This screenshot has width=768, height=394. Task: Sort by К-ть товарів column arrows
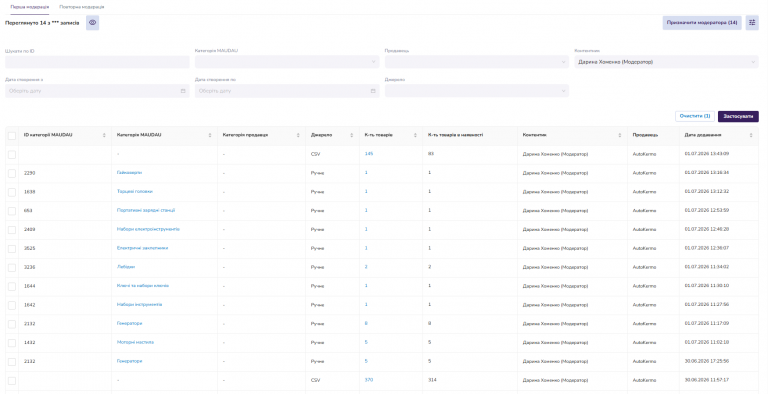(415, 135)
